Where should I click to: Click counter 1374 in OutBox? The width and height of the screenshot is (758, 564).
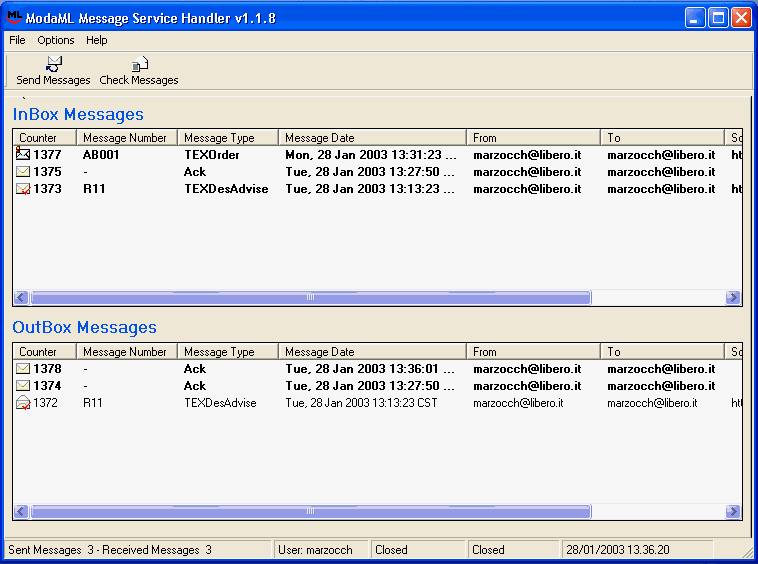[x=47, y=386]
